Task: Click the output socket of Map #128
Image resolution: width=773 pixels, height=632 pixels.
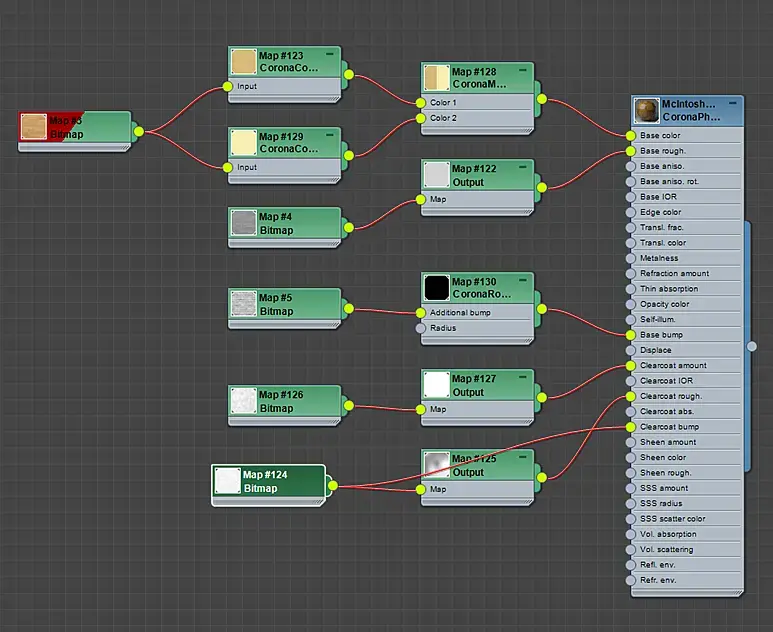Action: 542,99
